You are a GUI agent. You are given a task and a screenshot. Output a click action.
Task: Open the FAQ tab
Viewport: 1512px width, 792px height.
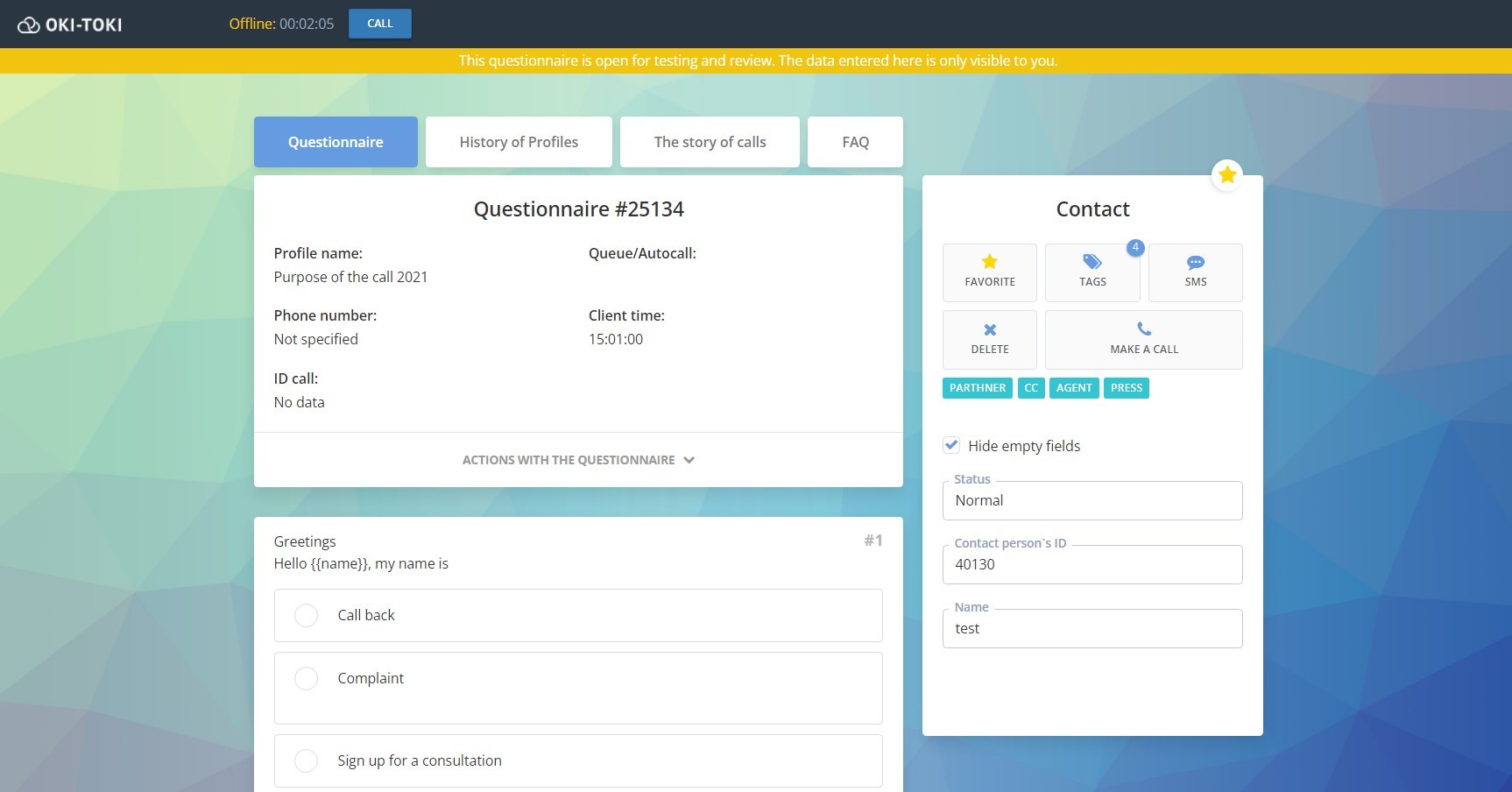point(855,142)
